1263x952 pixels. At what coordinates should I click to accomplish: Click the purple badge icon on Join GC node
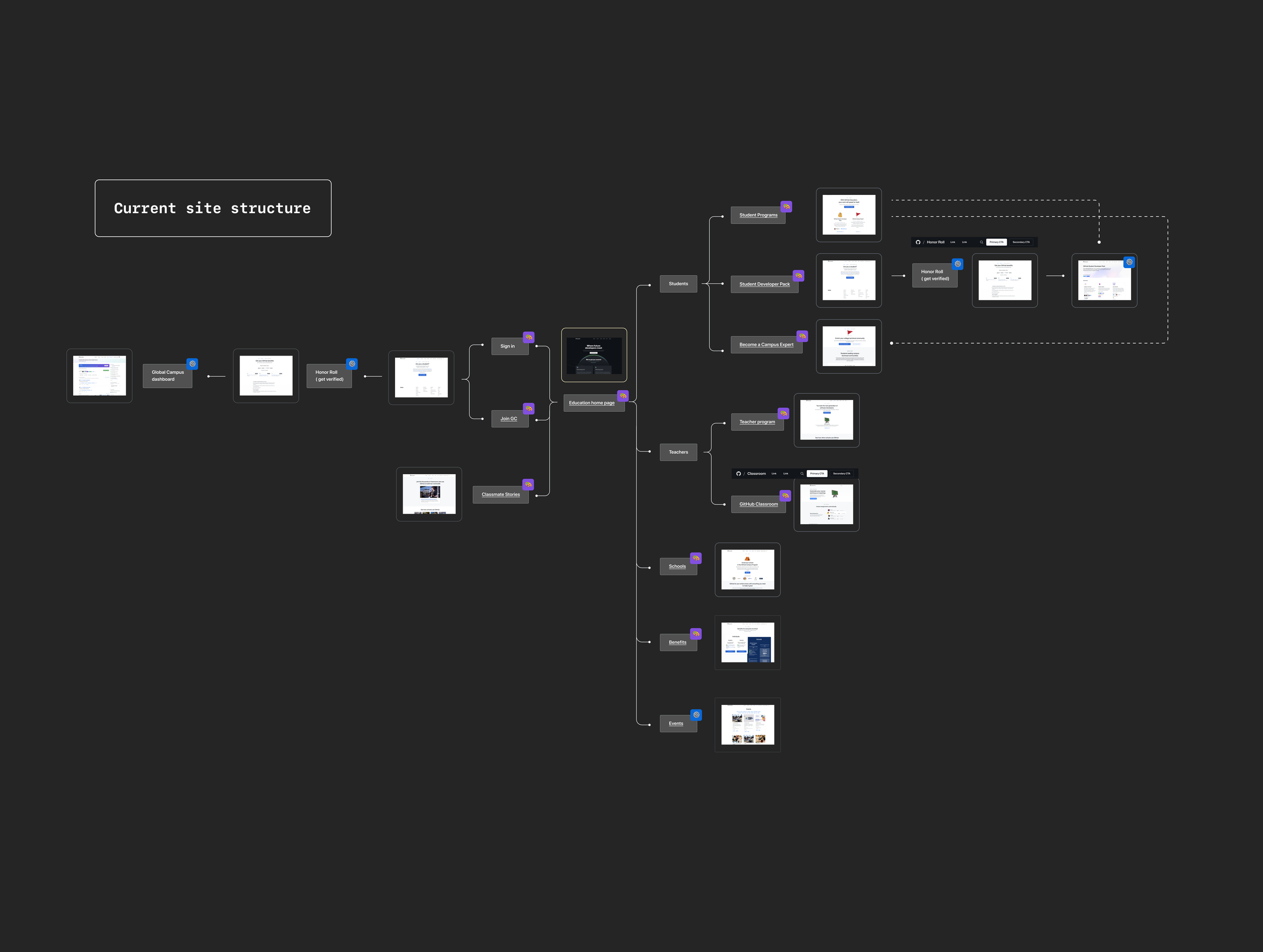pyautogui.click(x=529, y=409)
